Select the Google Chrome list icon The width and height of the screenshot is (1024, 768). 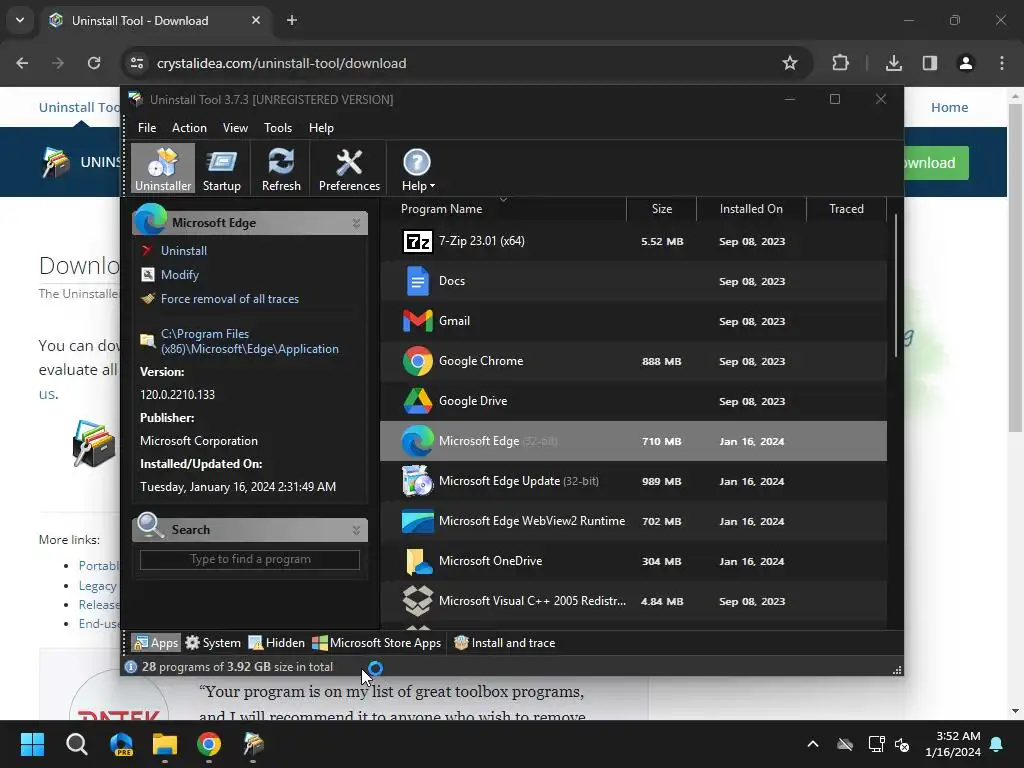[417, 361]
